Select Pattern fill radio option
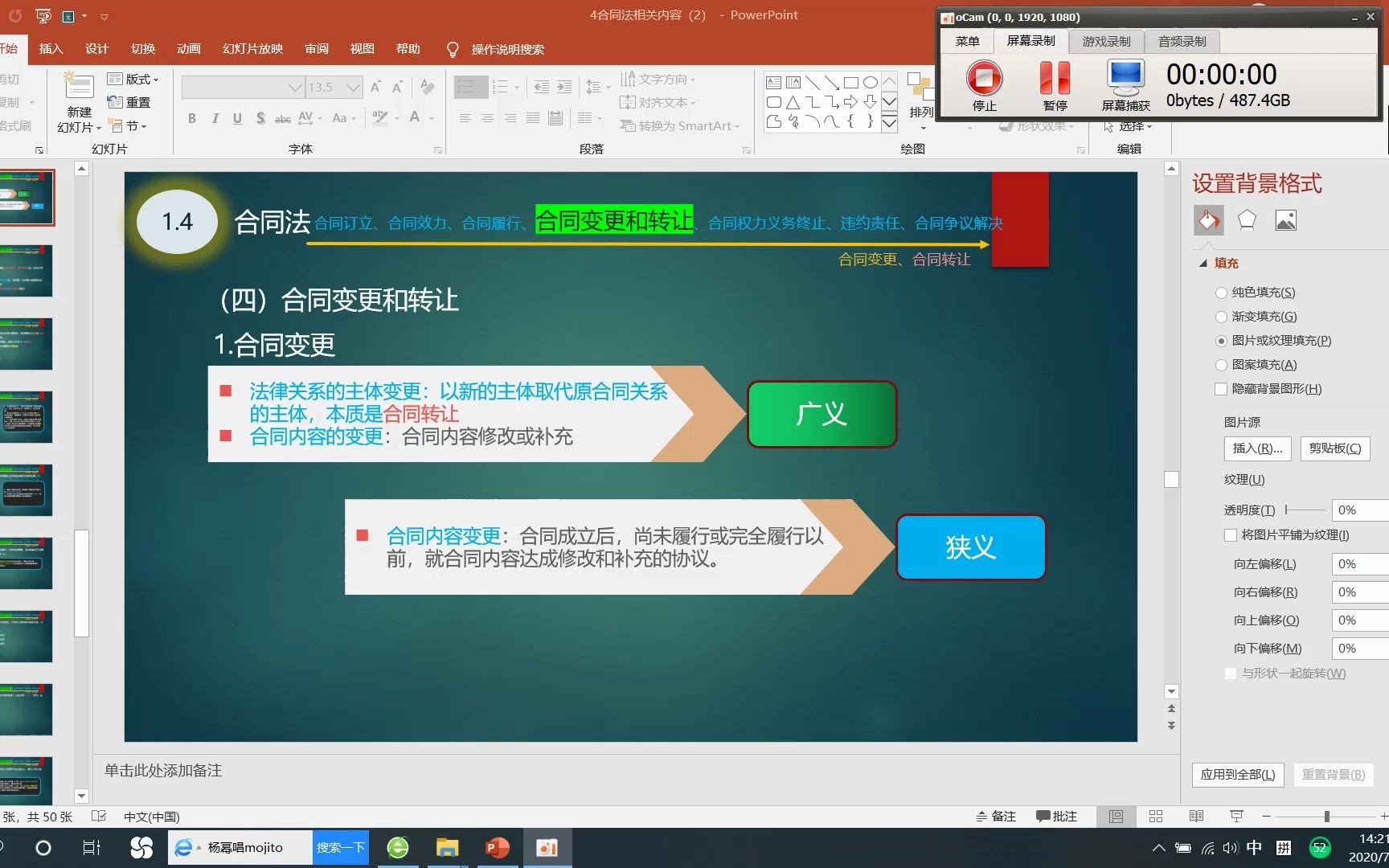The width and height of the screenshot is (1389, 868). click(x=1221, y=365)
